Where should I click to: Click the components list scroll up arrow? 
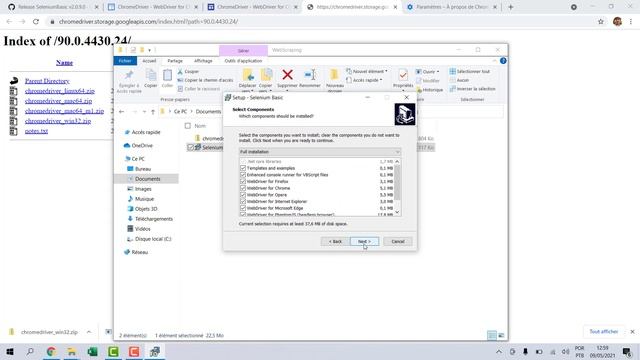click(x=397, y=162)
